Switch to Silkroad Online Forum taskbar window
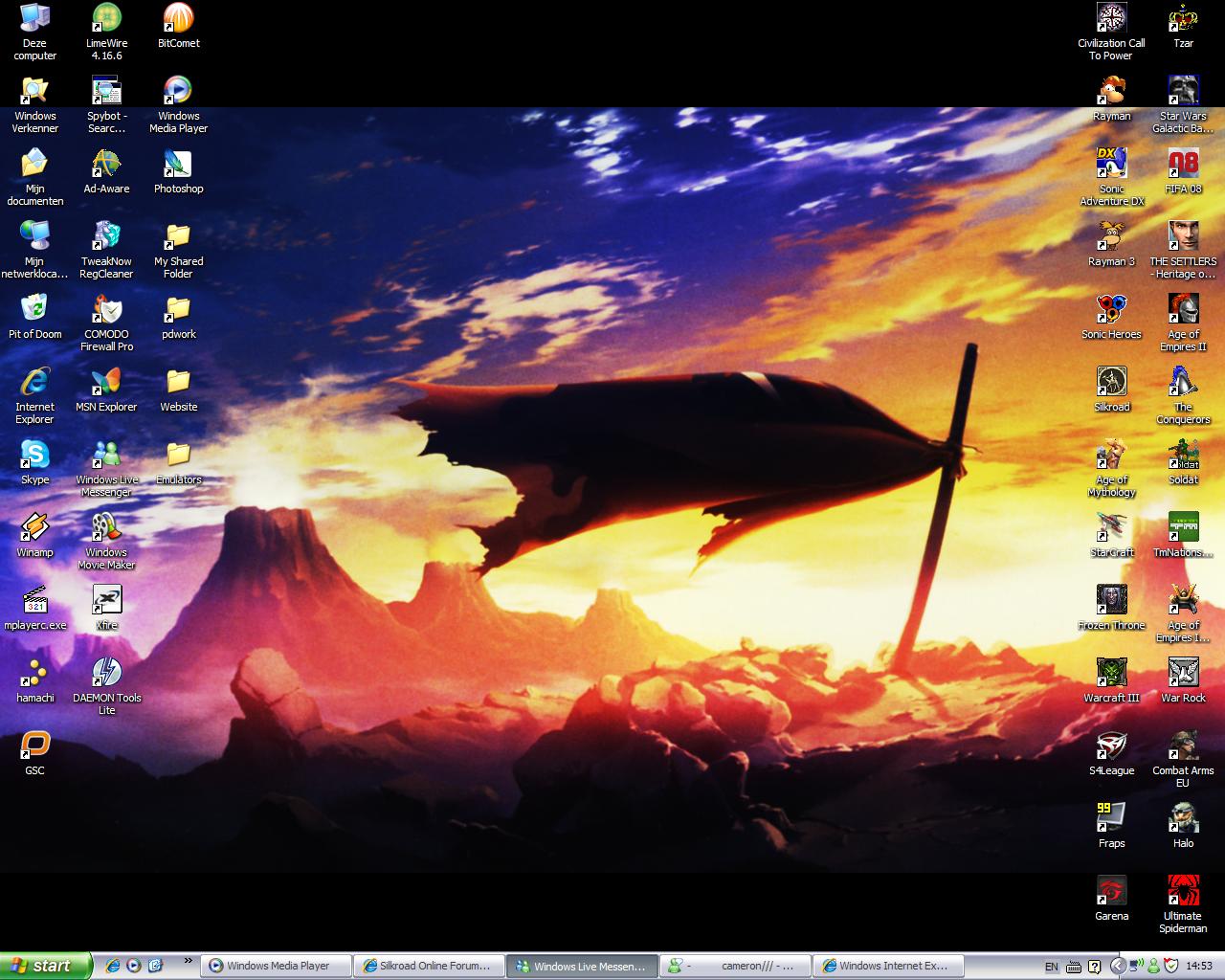 point(429,967)
